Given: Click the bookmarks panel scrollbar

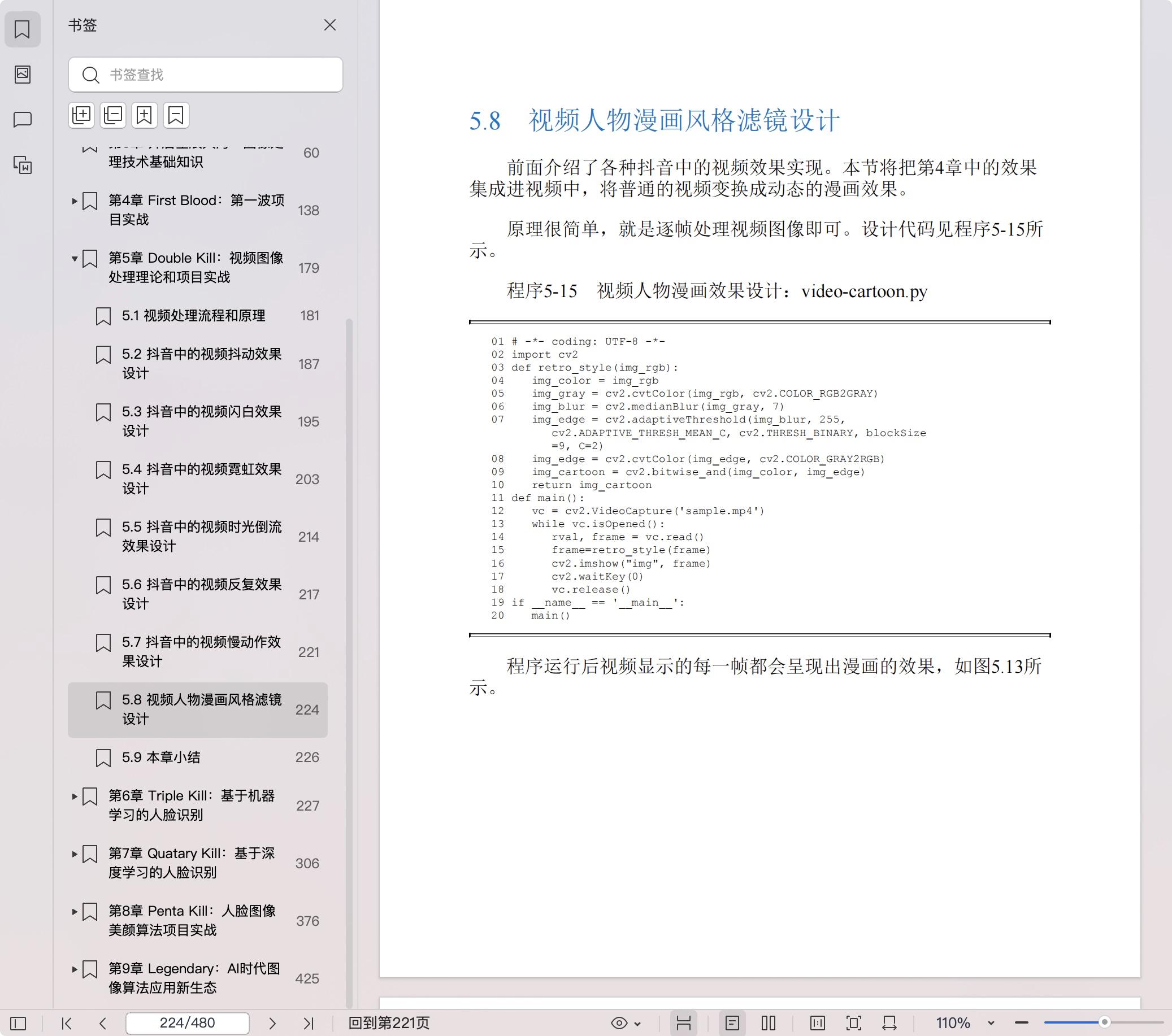Looking at the screenshot, I should pos(349,662).
